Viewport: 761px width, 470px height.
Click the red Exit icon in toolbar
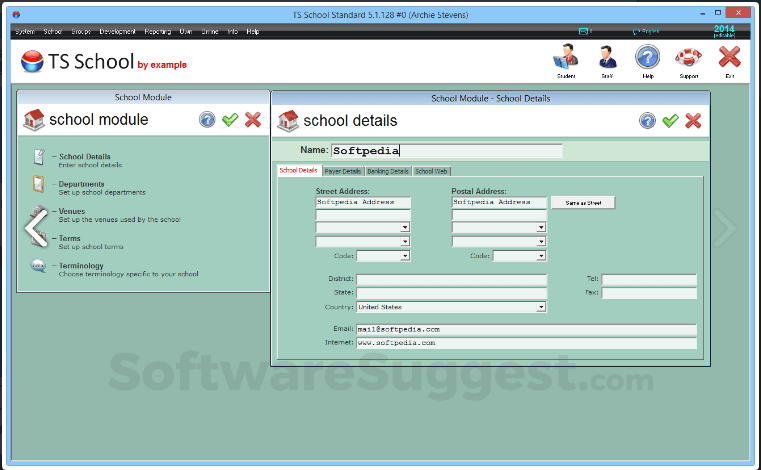(x=729, y=57)
